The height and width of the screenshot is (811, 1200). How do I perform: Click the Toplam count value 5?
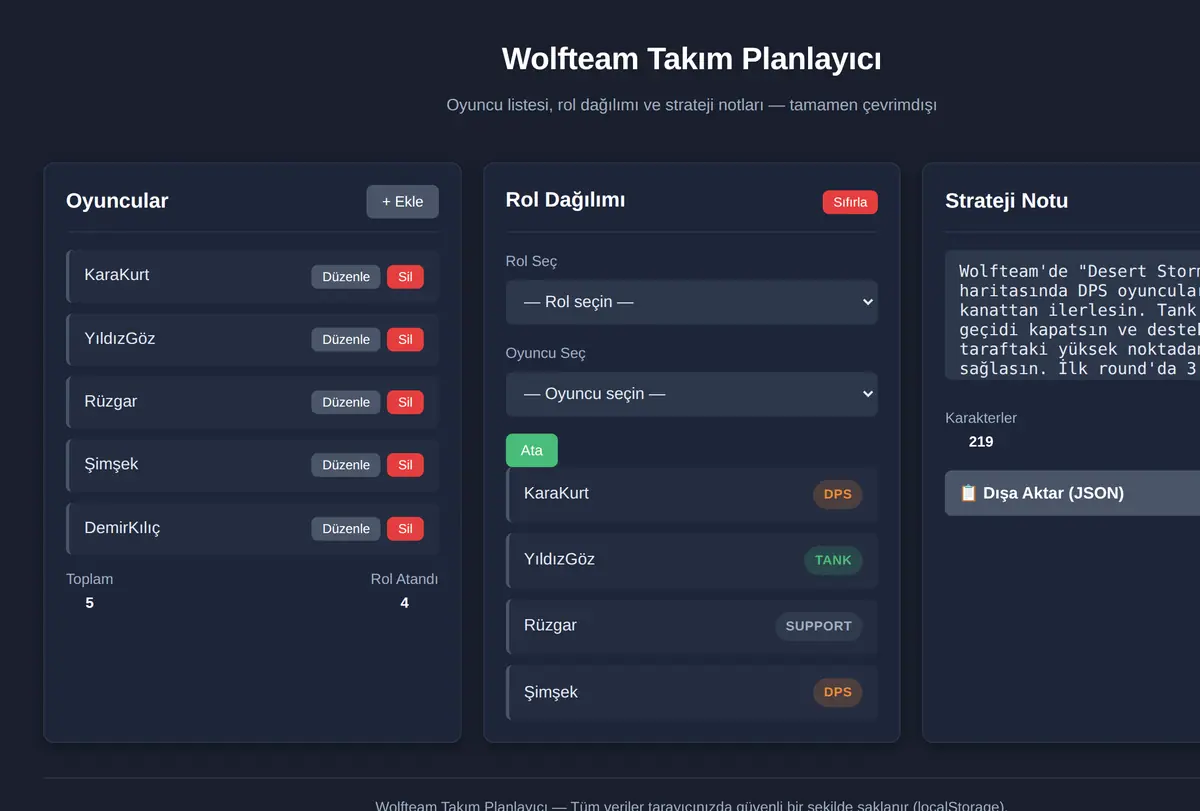(x=90, y=603)
